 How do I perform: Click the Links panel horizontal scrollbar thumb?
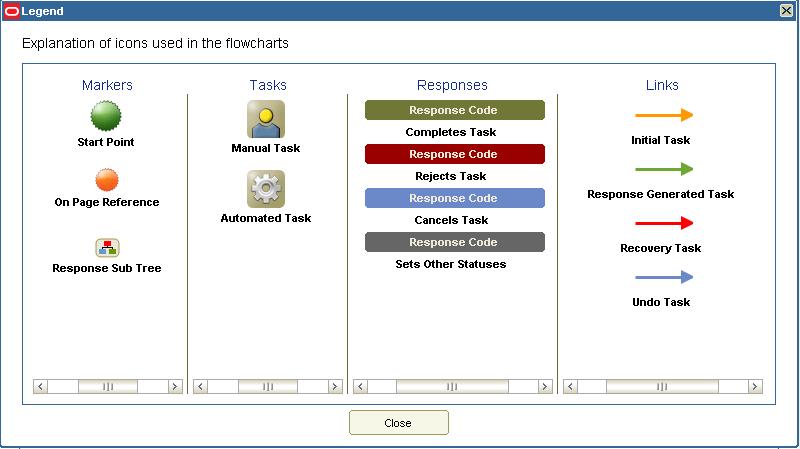[x=662, y=386]
